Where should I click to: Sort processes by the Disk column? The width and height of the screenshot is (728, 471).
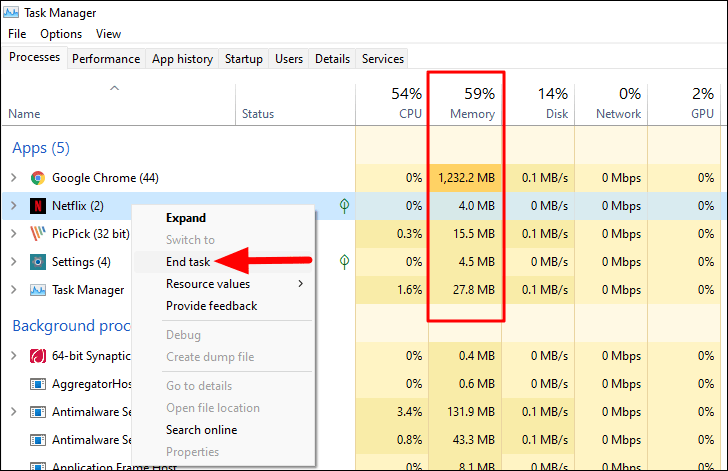(x=539, y=105)
